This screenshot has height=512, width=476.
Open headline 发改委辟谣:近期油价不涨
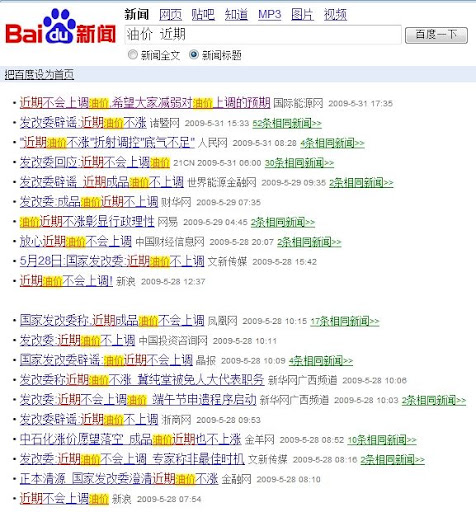(83, 123)
